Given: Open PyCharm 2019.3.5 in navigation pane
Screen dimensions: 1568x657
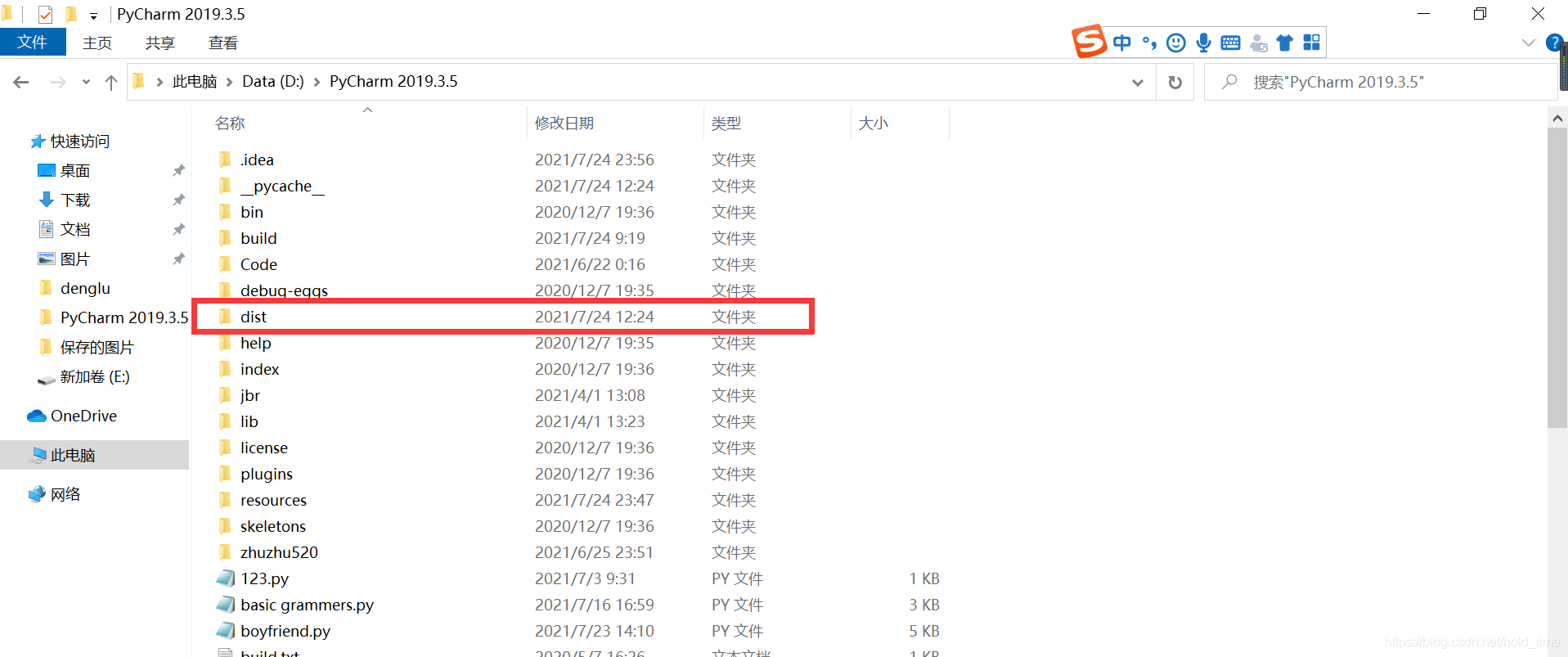Looking at the screenshot, I should 124,317.
